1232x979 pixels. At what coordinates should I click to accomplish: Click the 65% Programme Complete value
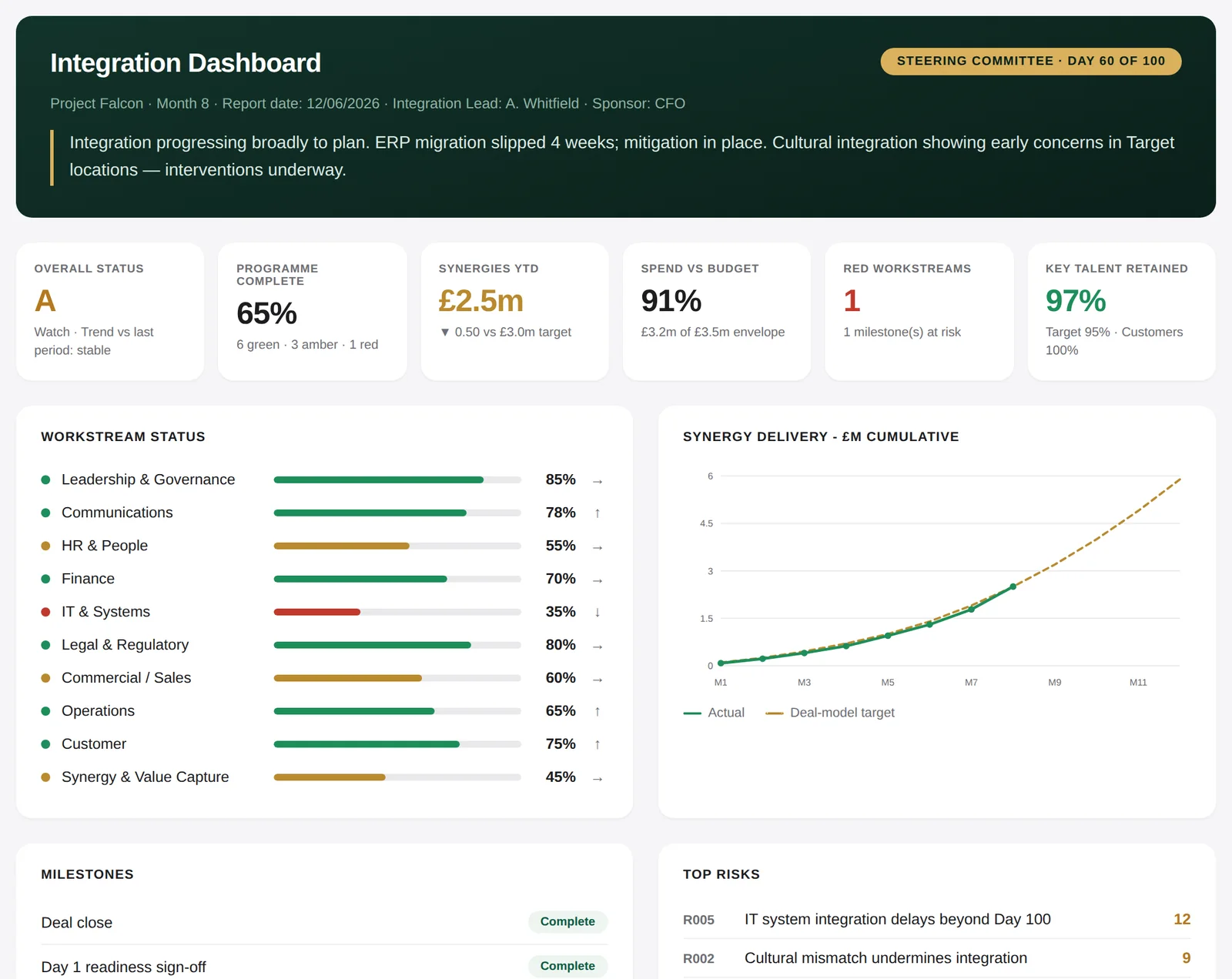click(266, 313)
